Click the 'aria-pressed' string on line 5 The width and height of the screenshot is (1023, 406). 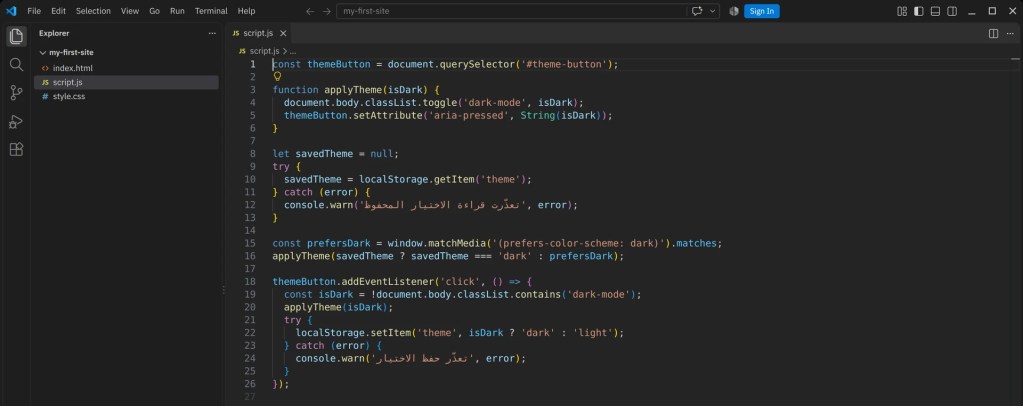[469, 116]
